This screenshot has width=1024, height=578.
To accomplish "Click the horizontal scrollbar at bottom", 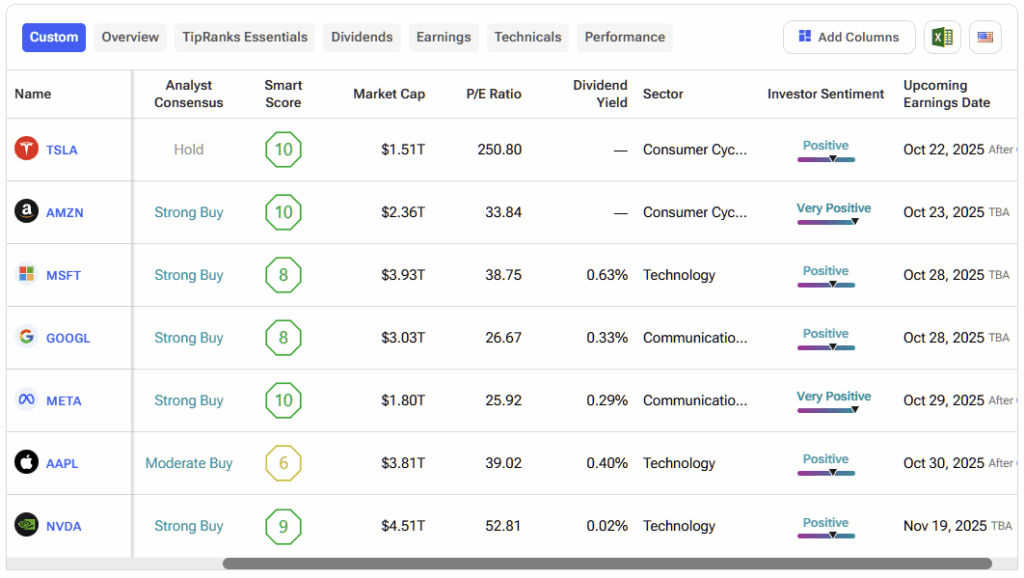I will click(606, 564).
